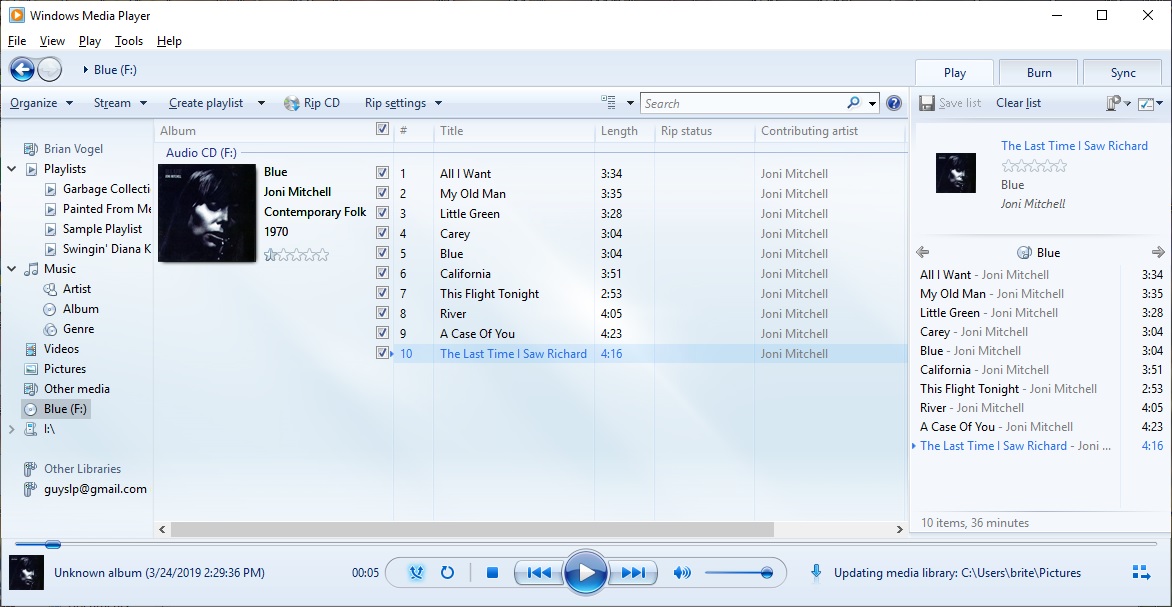Uncheck the All I Want track checkbox
This screenshot has height=607, width=1172.
click(x=382, y=173)
